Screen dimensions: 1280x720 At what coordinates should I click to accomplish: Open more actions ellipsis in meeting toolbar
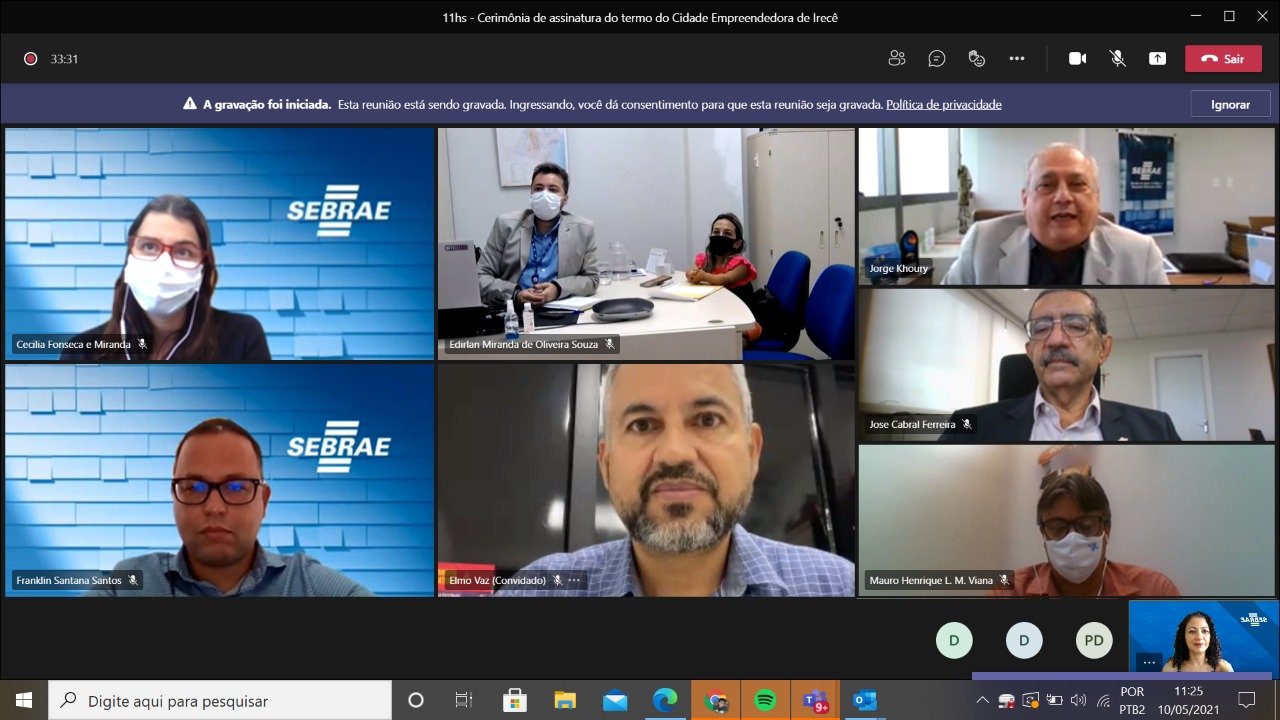(1017, 59)
